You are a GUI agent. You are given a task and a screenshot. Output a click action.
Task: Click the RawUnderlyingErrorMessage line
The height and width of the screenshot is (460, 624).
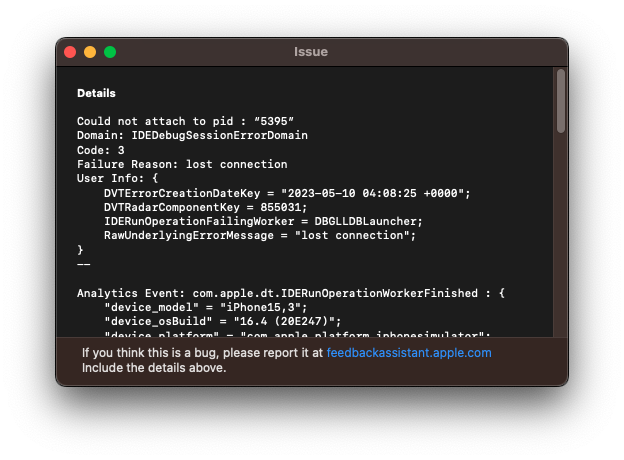tap(259, 235)
